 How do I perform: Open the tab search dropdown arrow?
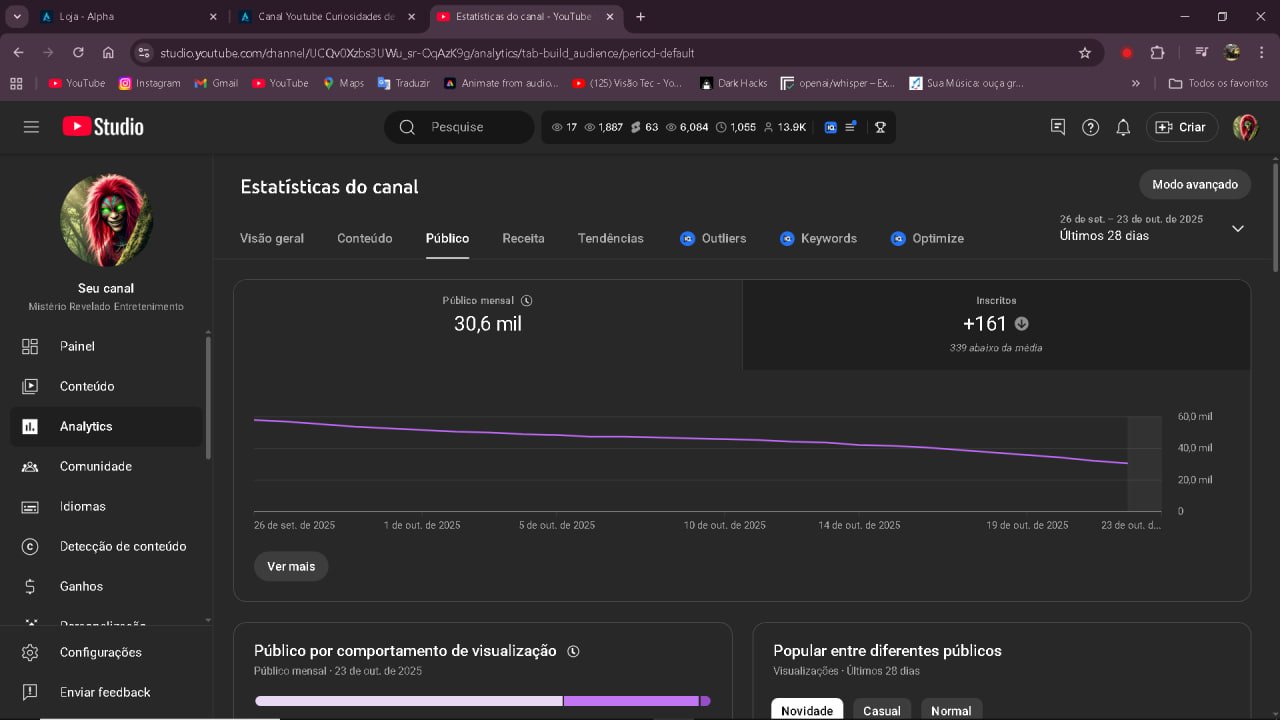tap(18, 17)
